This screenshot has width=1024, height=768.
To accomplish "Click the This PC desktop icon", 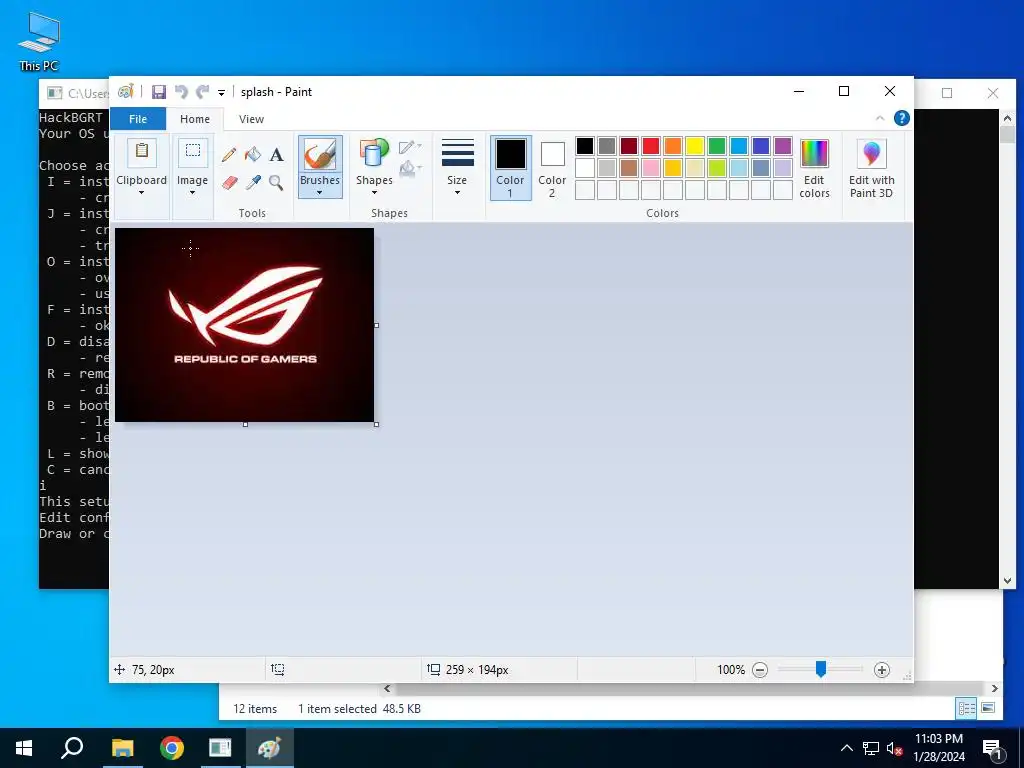I will tap(39, 41).
